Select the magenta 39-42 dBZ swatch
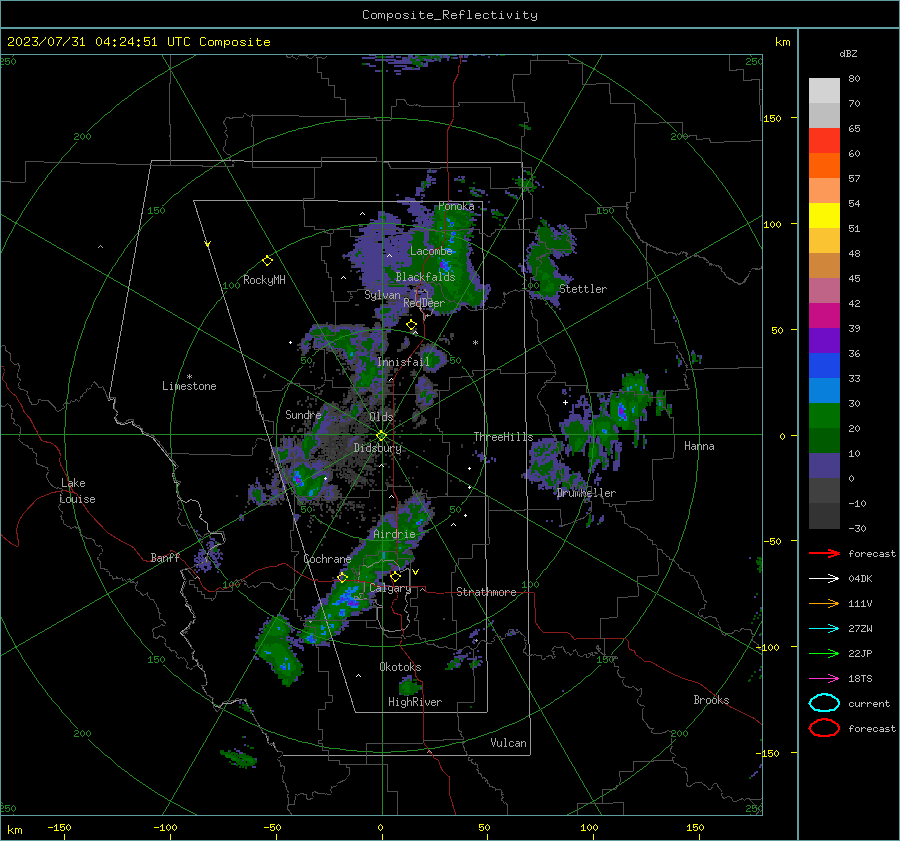Viewport: 900px width, 841px height. tap(824, 316)
